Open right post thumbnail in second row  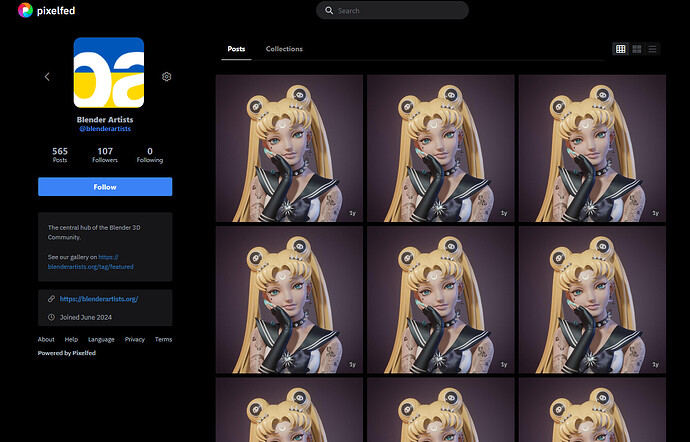coord(592,300)
